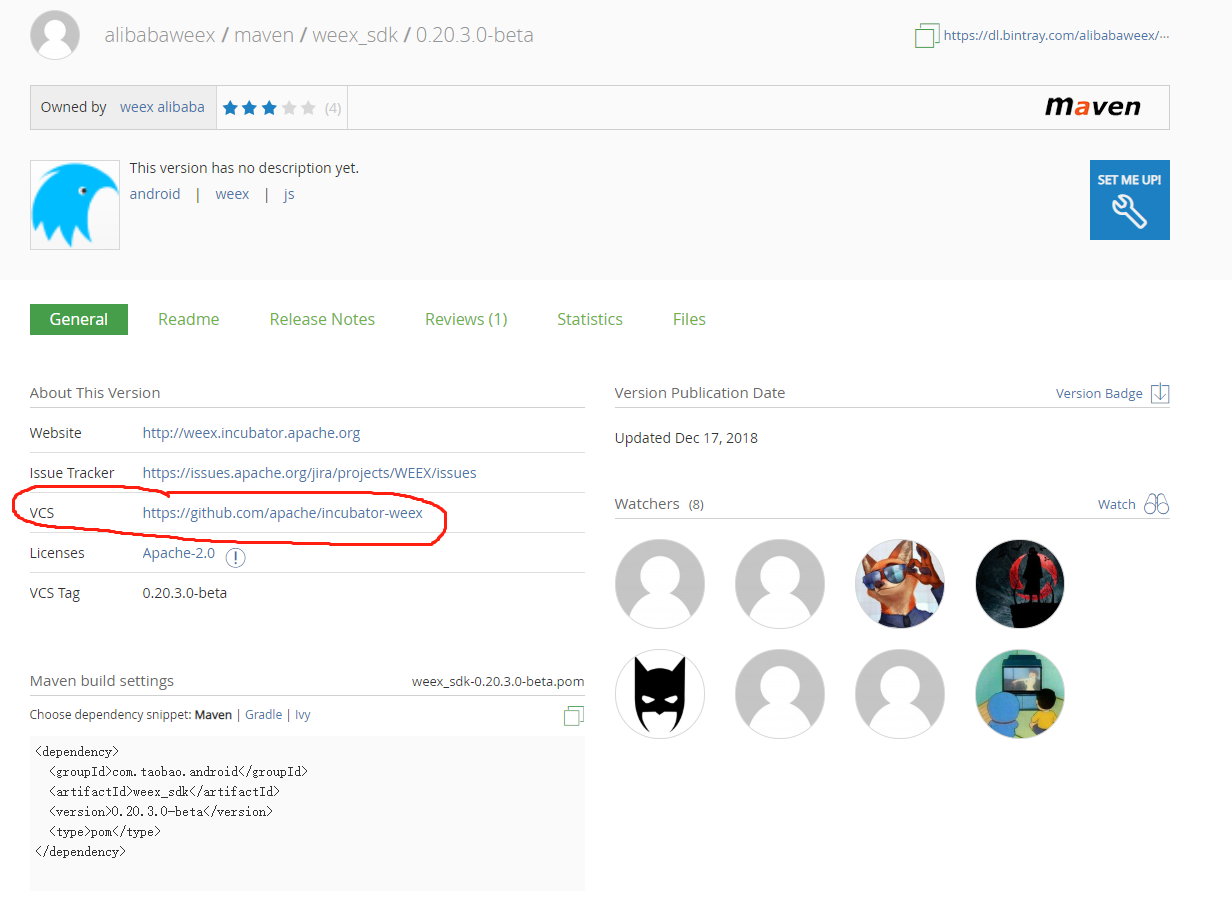Image resolution: width=1232 pixels, height=898 pixels.
Task: Open weex.incubator.apache.org website link
Action: (251, 433)
